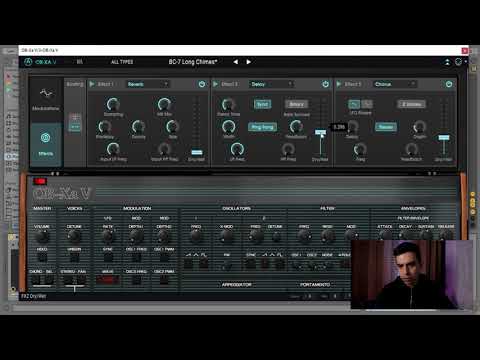Load the previous preset with left arrow
The width and height of the screenshot is (480, 360).
pos(236,62)
